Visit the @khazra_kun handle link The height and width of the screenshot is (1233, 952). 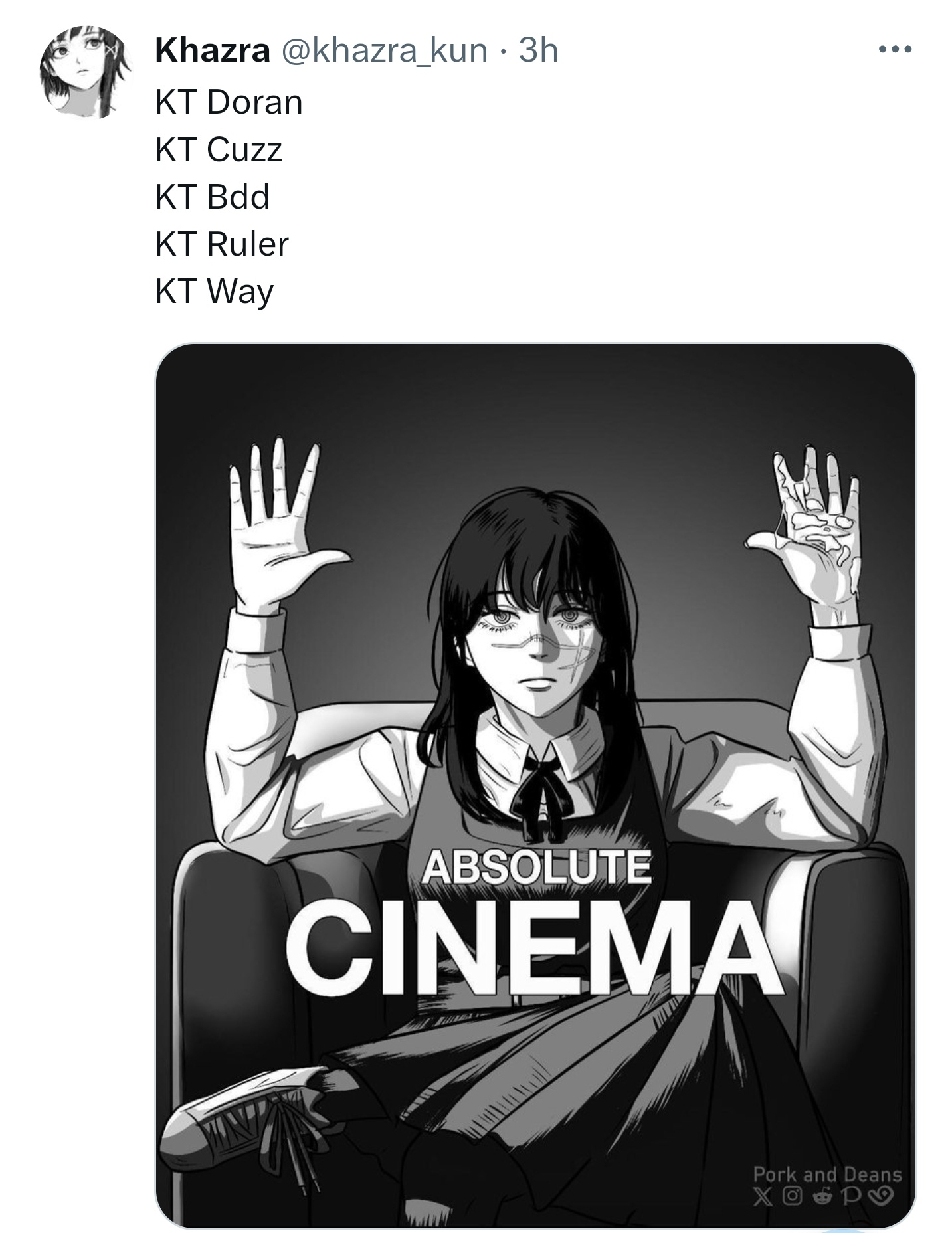384,50
